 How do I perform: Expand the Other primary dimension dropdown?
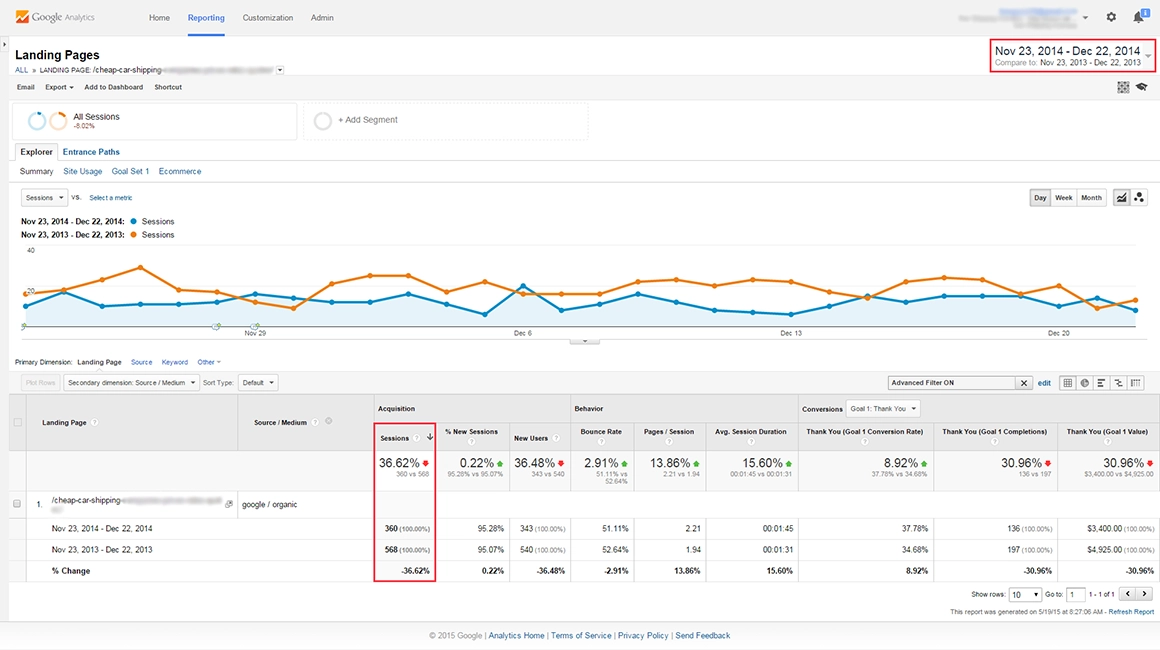(209, 362)
